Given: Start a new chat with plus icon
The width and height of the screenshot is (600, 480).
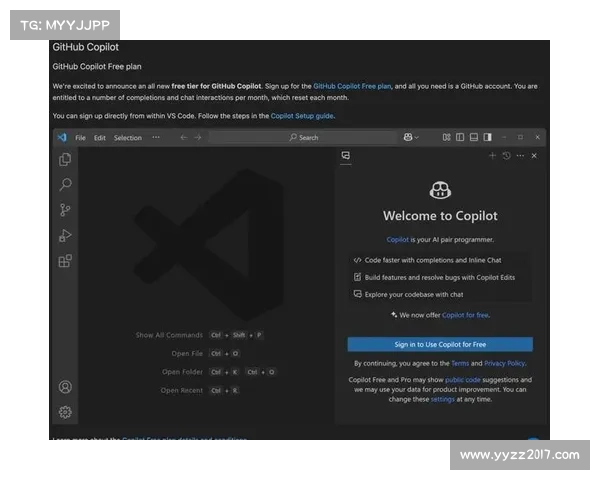Looking at the screenshot, I should 492,156.
